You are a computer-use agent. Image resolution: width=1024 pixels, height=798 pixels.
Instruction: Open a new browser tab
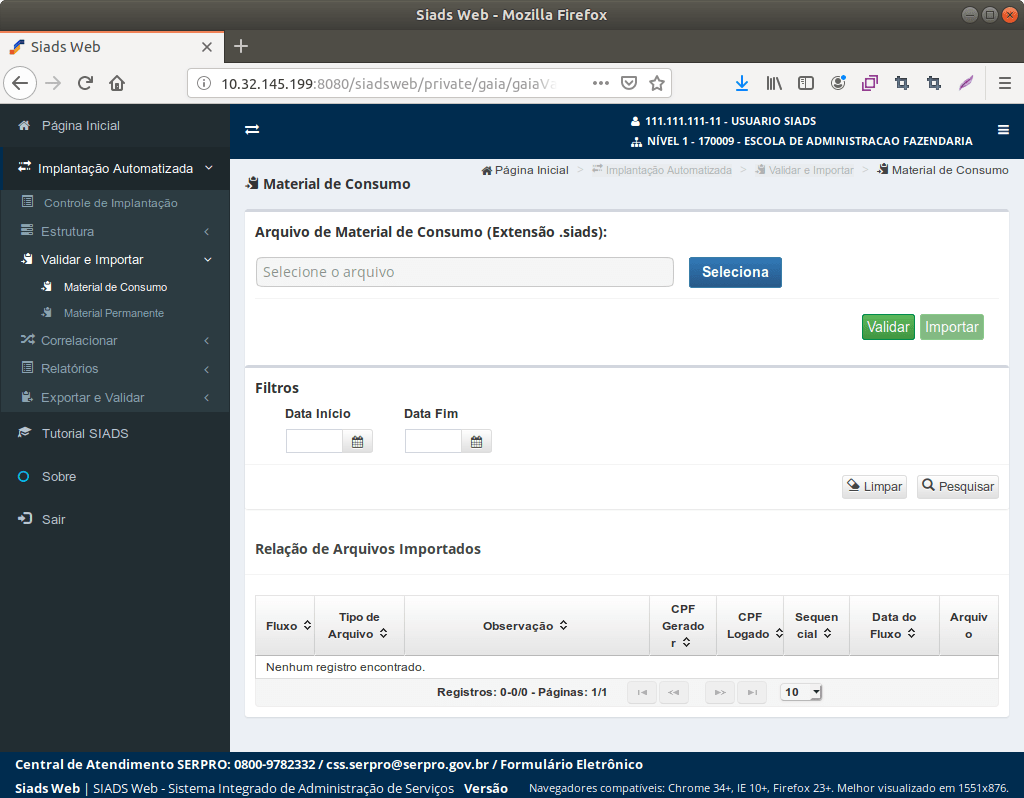(241, 46)
